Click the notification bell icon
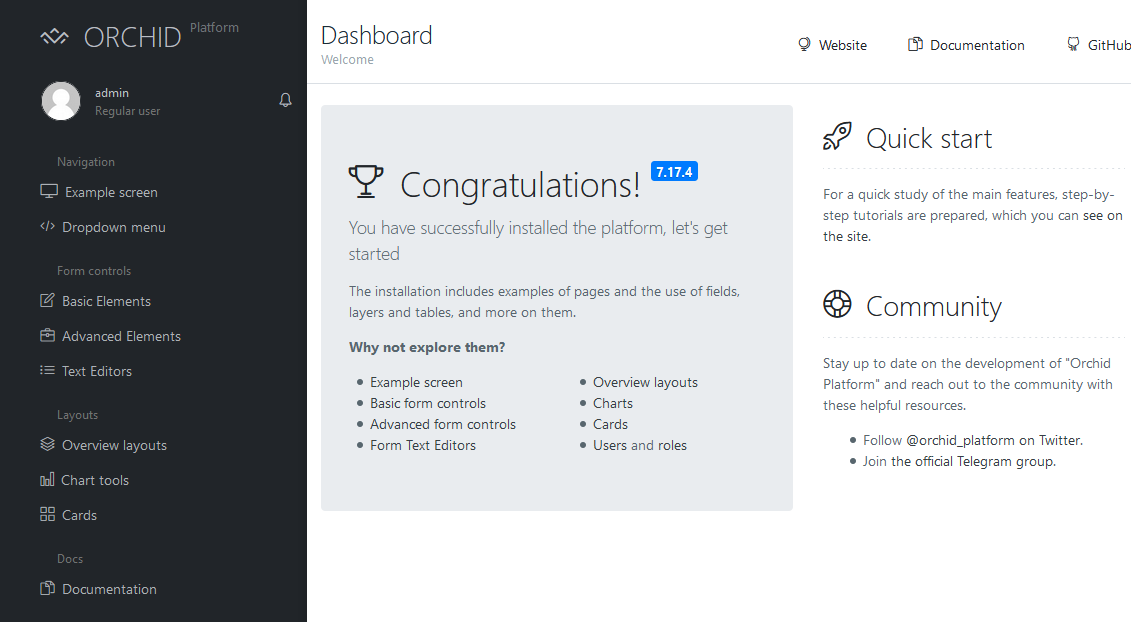Viewport: 1131px width, 622px height. 285,100
